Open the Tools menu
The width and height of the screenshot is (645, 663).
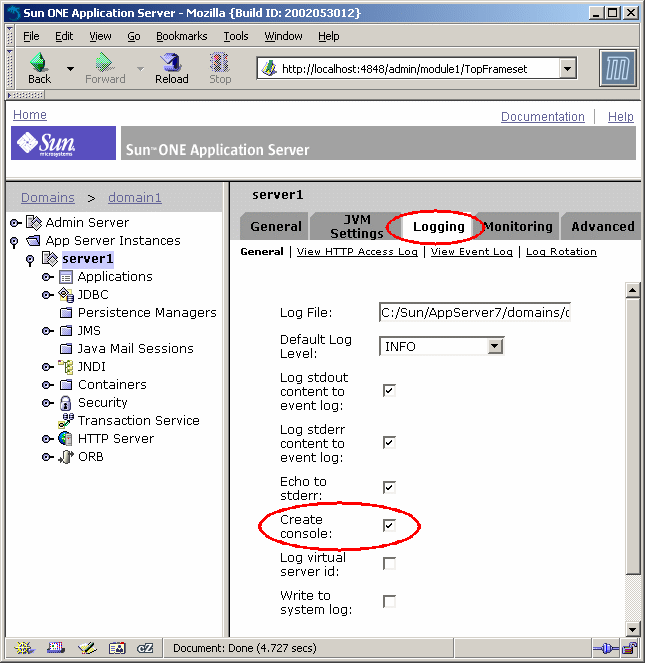pos(236,36)
